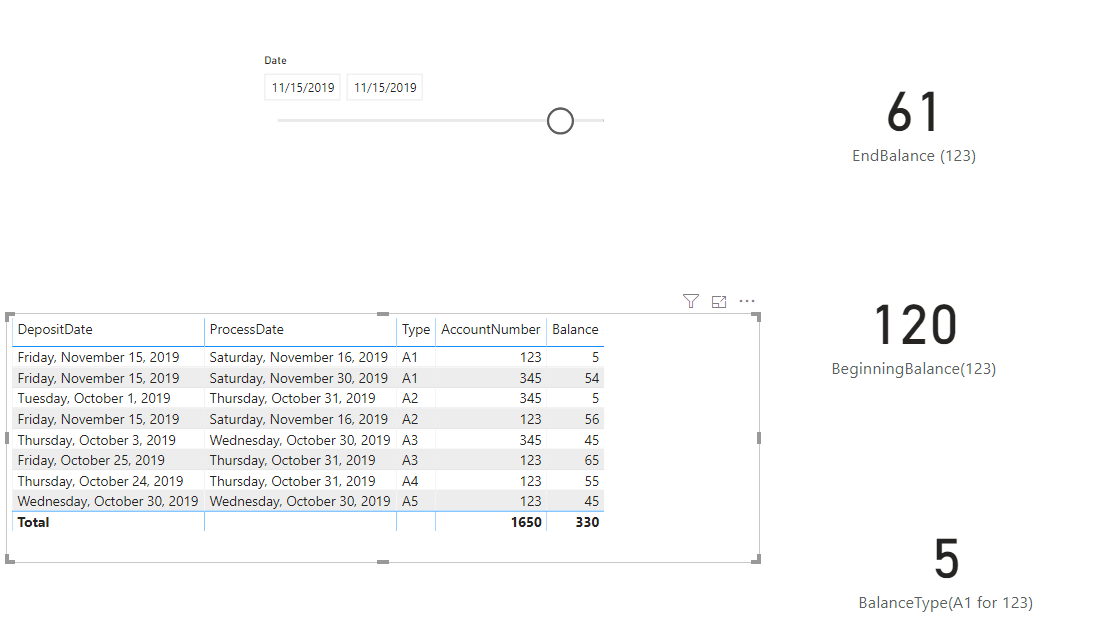Sort by AccountNumber column header
Viewport: 1106px width, 629px height.
(x=491, y=329)
